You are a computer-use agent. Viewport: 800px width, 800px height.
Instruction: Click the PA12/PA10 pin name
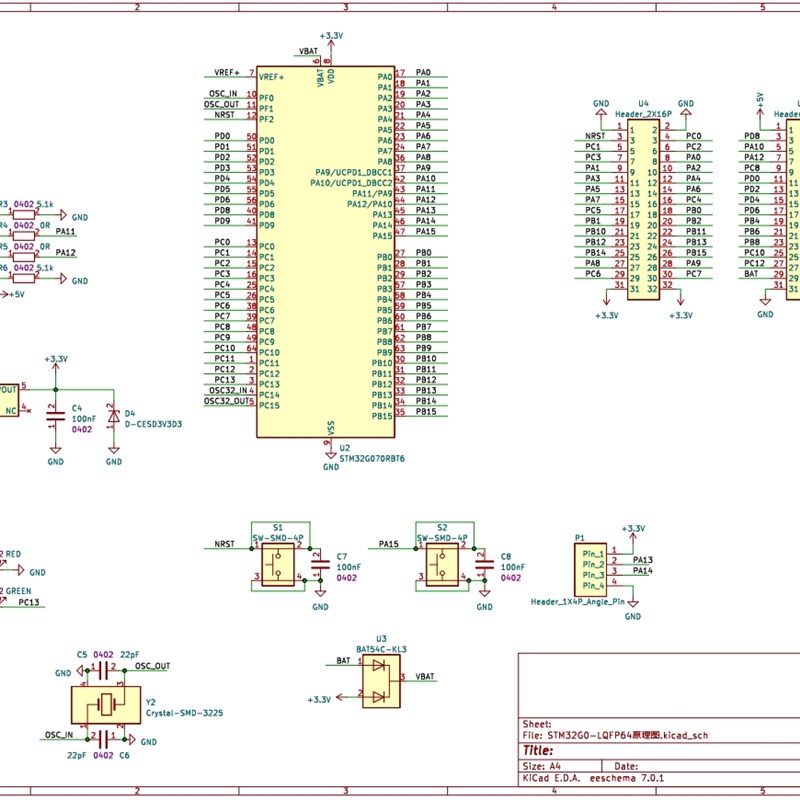369,204
